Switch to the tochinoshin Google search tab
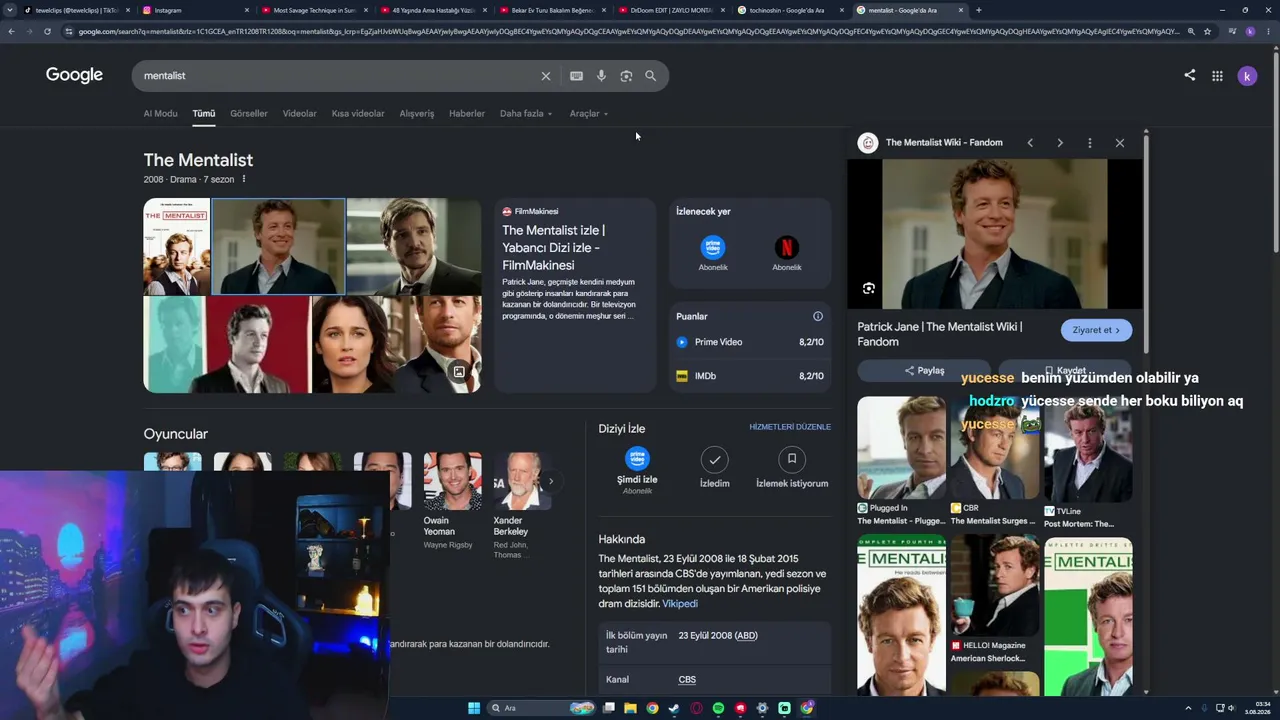Image resolution: width=1280 pixels, height=720 pixels. (x=791, y=10)
